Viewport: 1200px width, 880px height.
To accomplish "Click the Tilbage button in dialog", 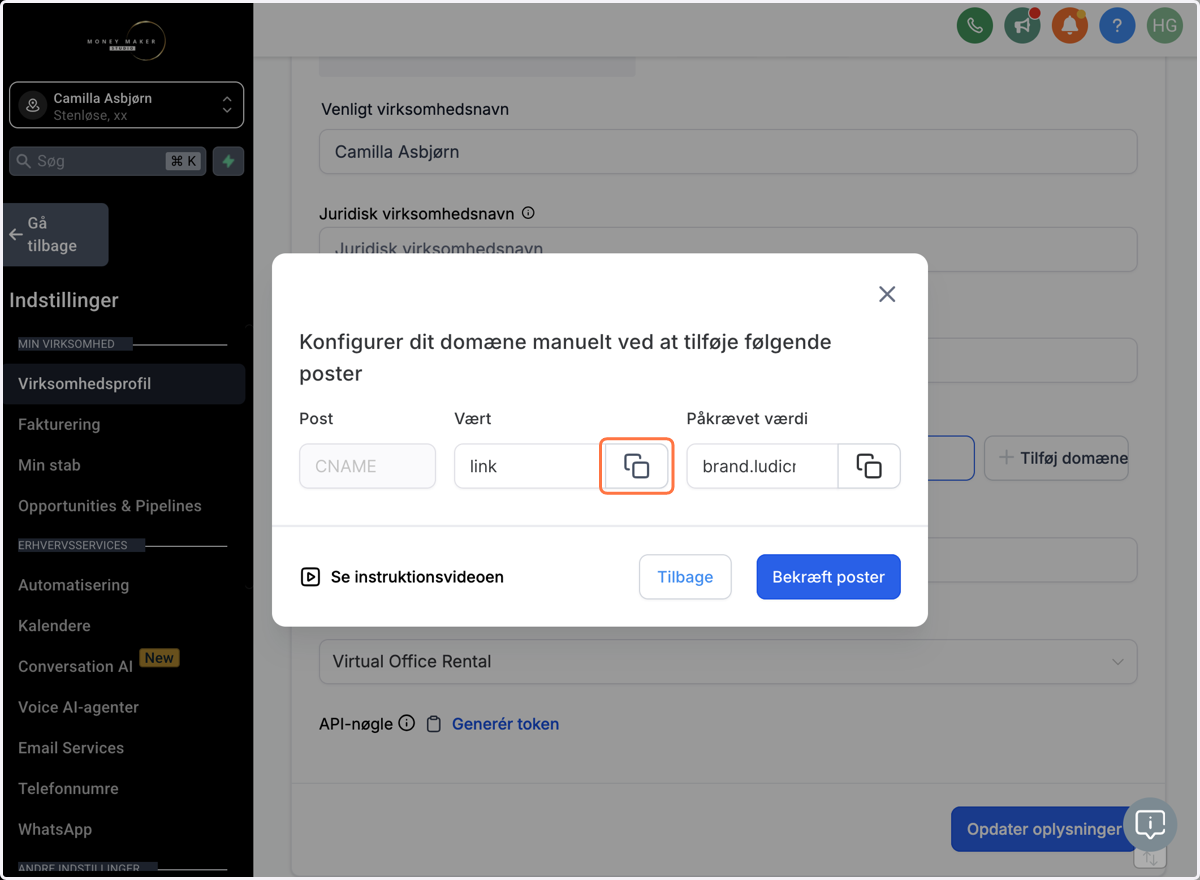I will tap(685, 577).
